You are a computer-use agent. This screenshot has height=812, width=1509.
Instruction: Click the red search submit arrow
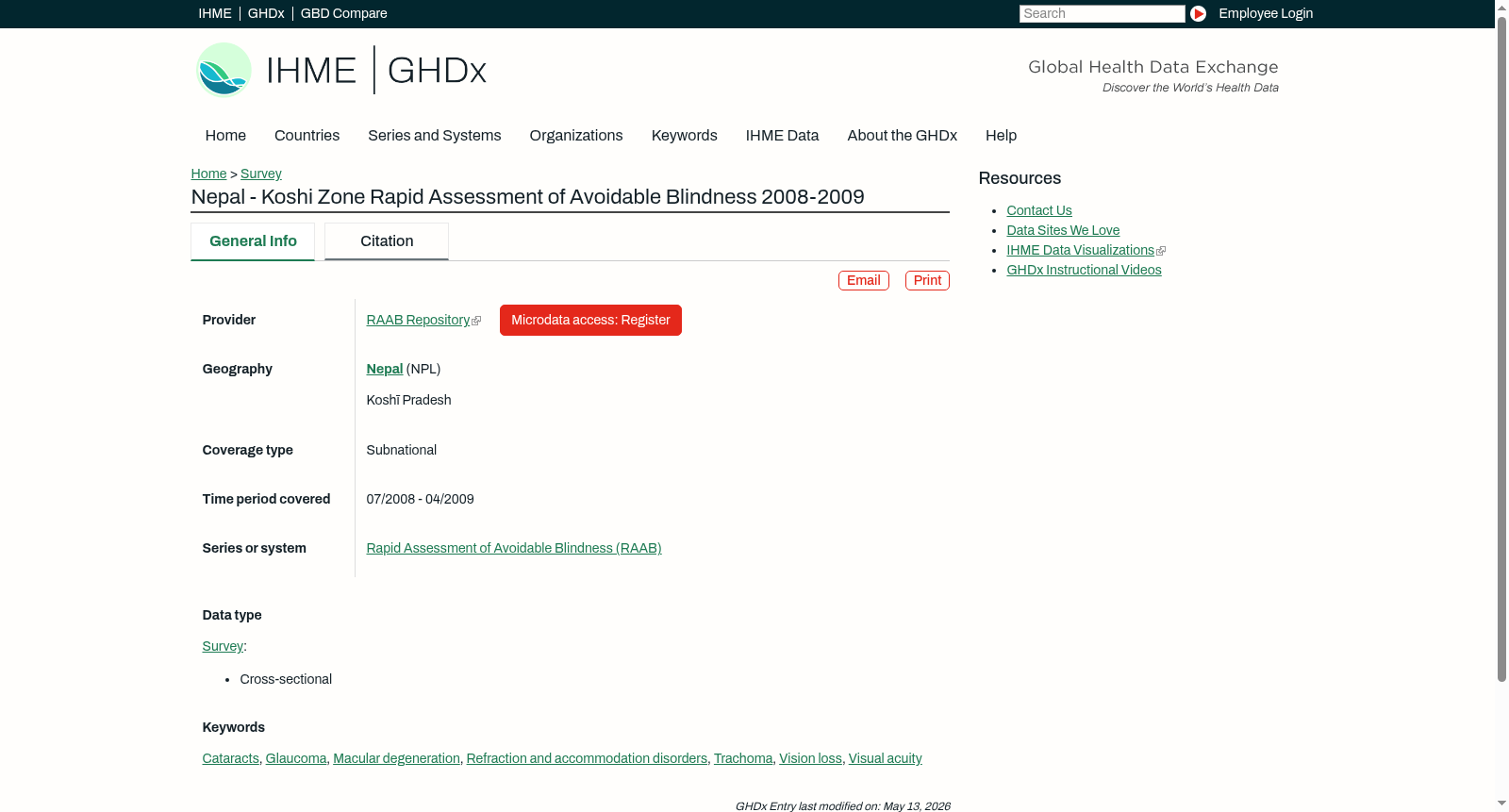coord(1198,13)
